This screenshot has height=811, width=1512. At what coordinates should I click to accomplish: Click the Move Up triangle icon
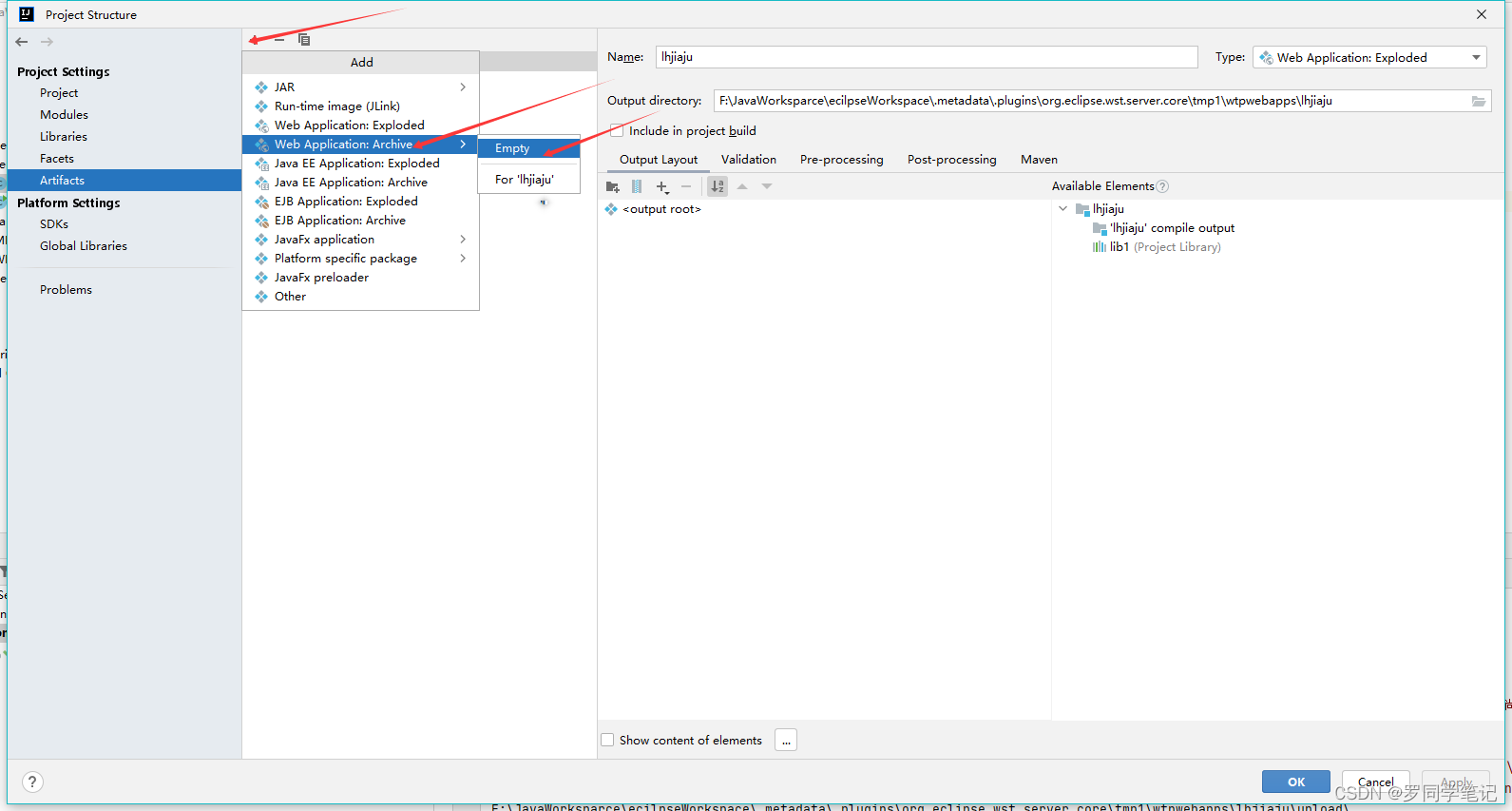coord(742,186)
